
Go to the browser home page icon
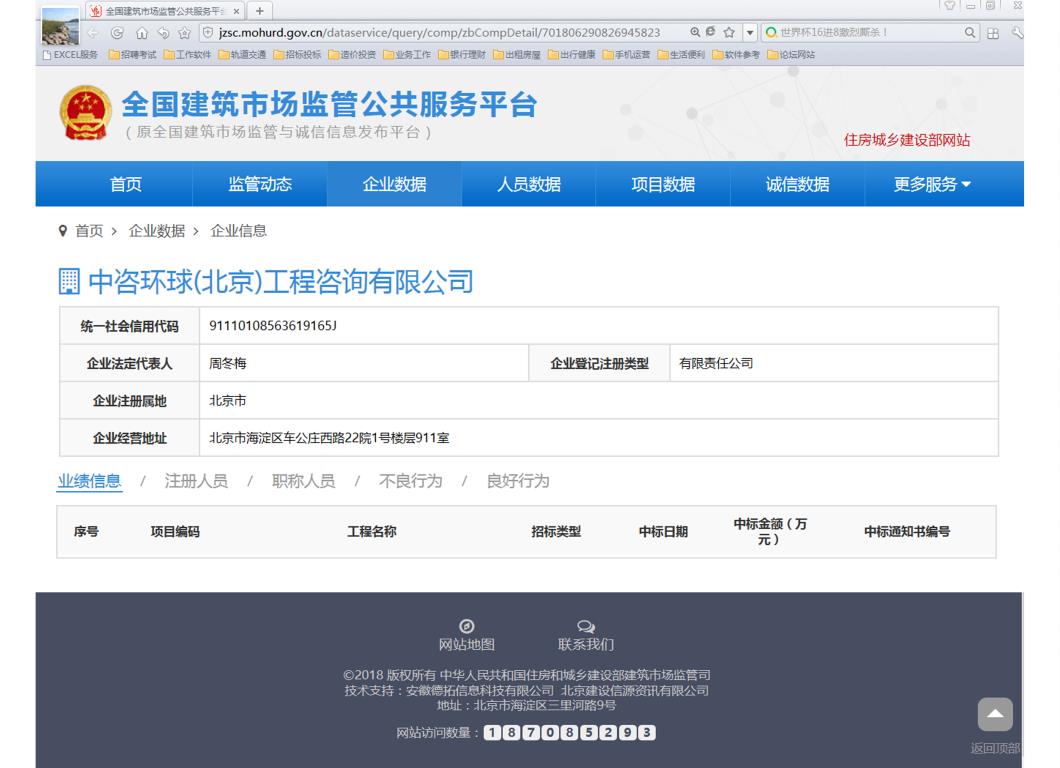coord(141,33)
